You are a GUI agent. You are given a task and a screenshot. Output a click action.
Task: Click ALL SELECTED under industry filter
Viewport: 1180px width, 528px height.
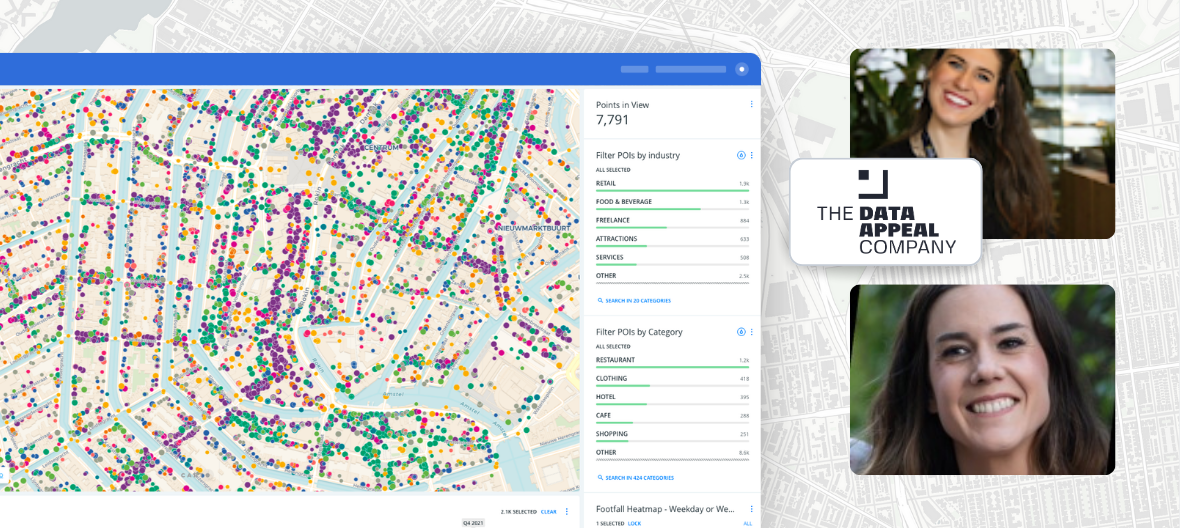coord(613,170)
